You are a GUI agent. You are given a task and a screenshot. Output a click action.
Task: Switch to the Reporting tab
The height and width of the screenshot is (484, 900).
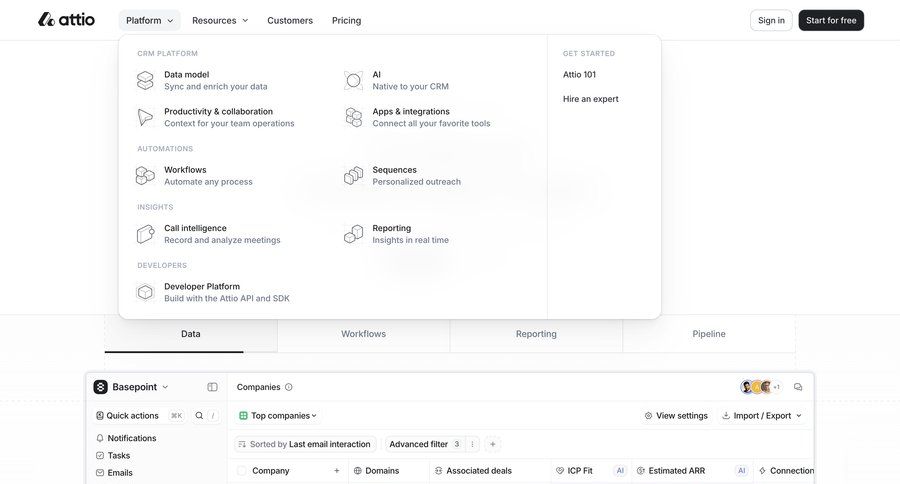tap(536, 334)
